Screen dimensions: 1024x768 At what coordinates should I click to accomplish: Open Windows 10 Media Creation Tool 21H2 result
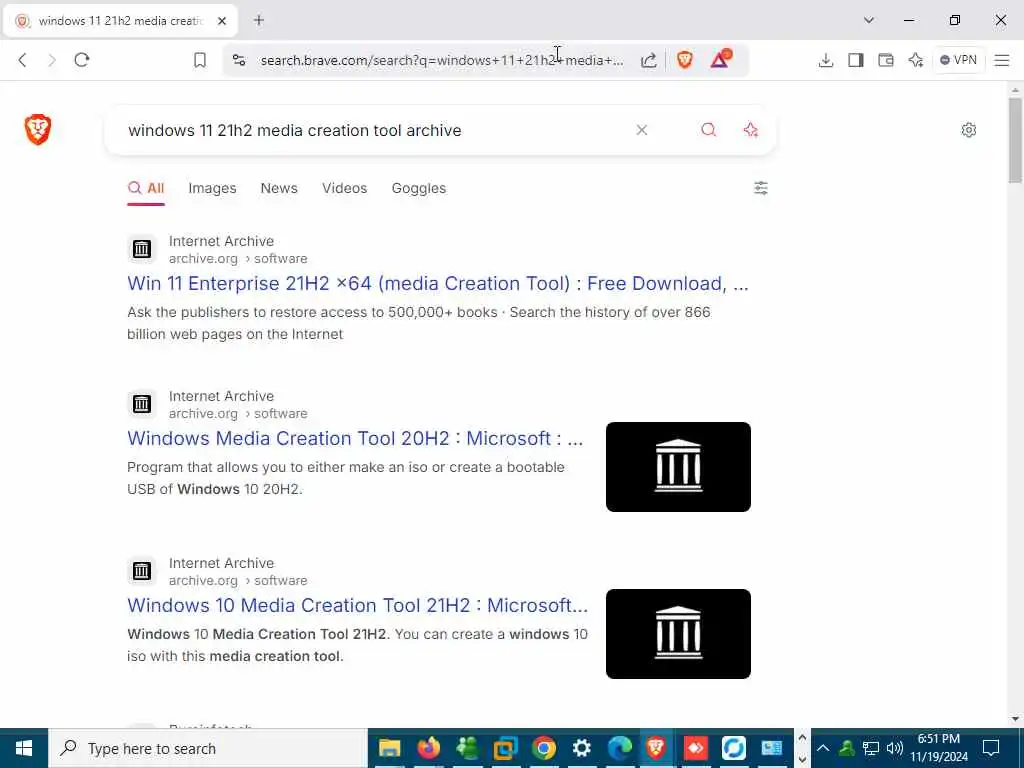[357, 605]
